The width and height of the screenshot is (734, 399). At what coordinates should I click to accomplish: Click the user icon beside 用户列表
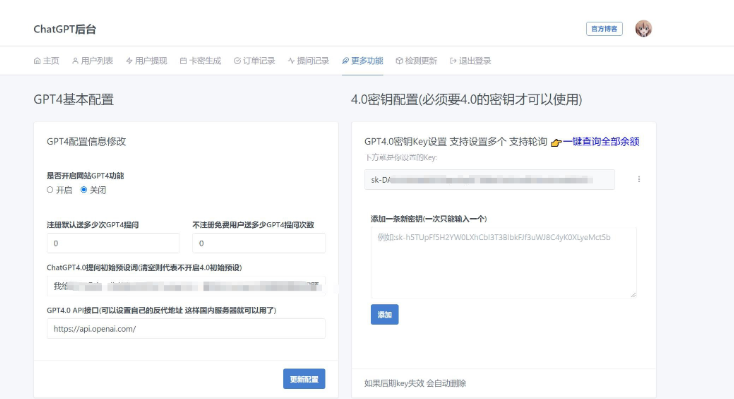tap(75, 61)
